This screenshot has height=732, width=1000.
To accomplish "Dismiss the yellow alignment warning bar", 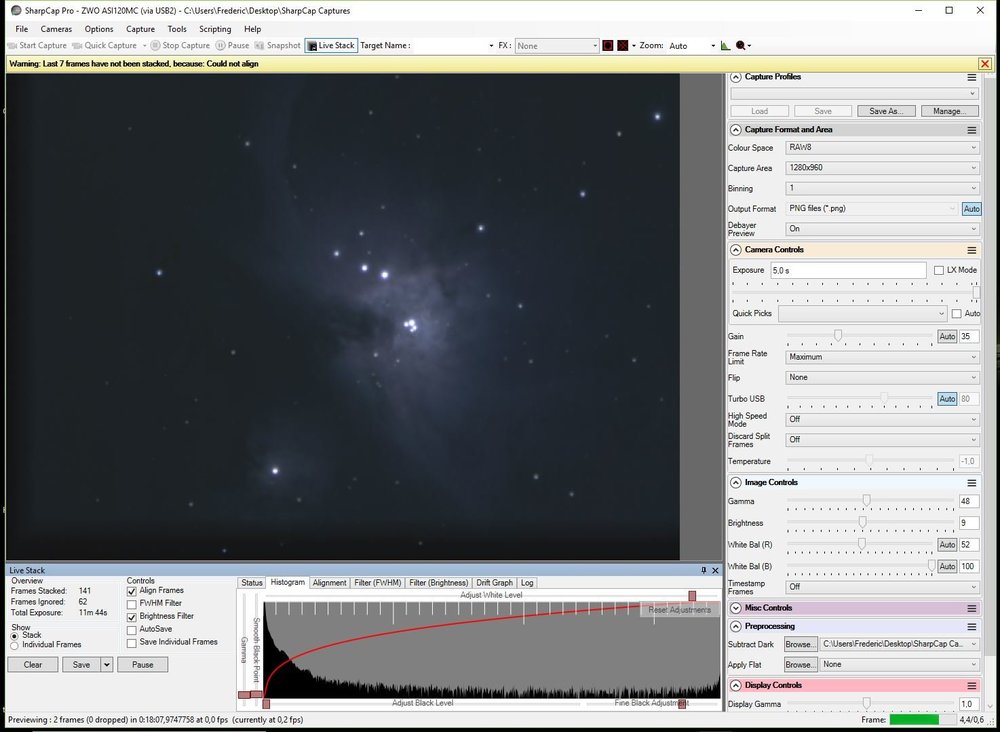I will tap(985, 64).
